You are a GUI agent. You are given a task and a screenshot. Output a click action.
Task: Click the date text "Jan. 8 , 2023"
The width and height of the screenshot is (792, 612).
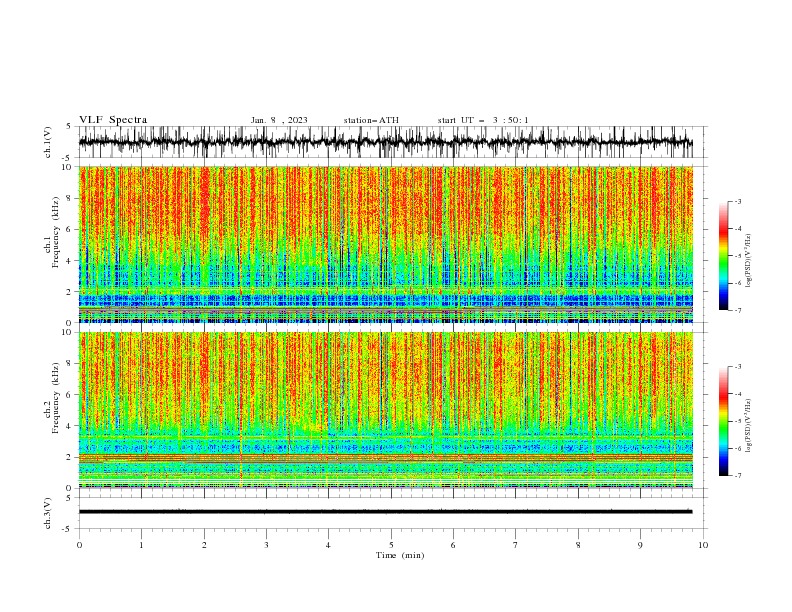pyautogui.click(x=279, y=120)
